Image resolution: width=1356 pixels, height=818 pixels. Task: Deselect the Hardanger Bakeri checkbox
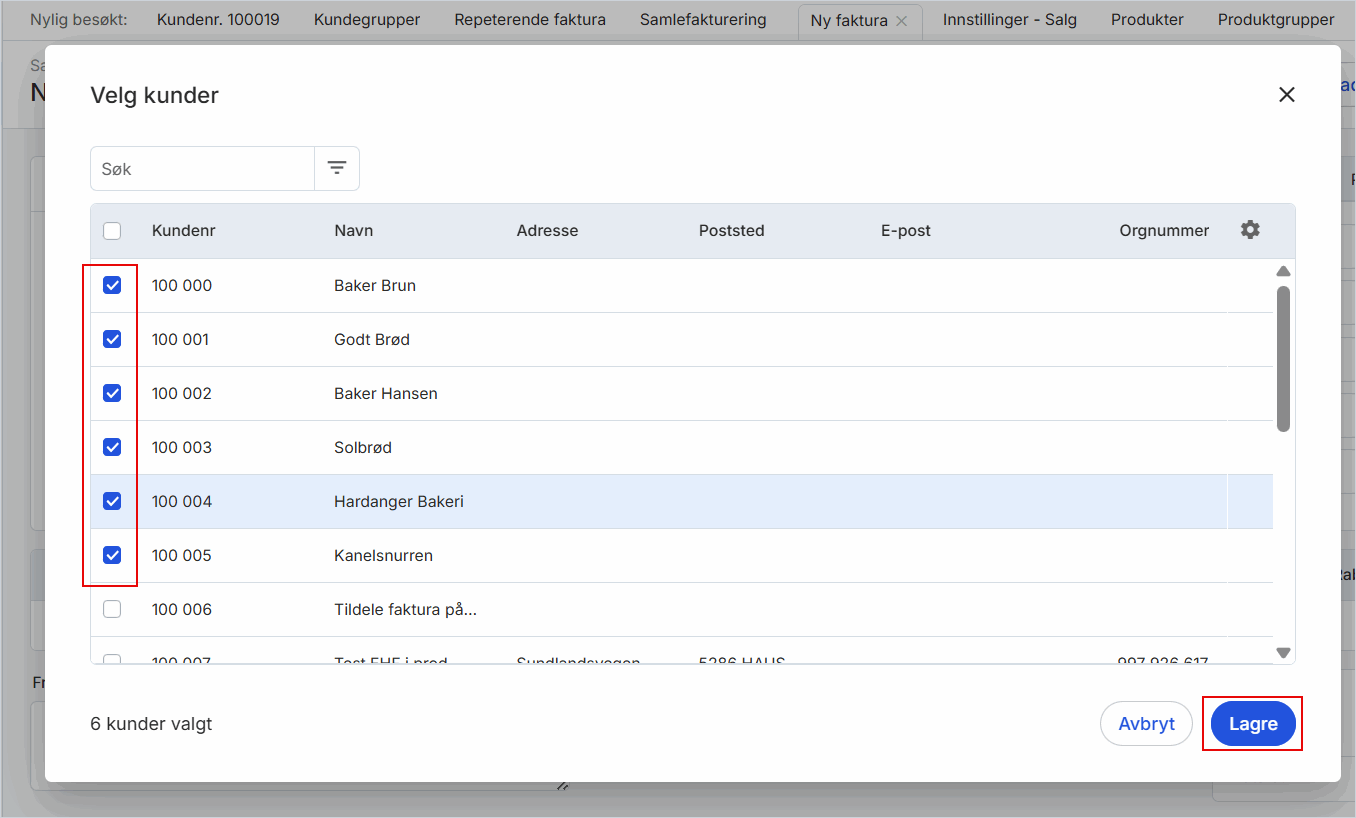tap(112, 501)
